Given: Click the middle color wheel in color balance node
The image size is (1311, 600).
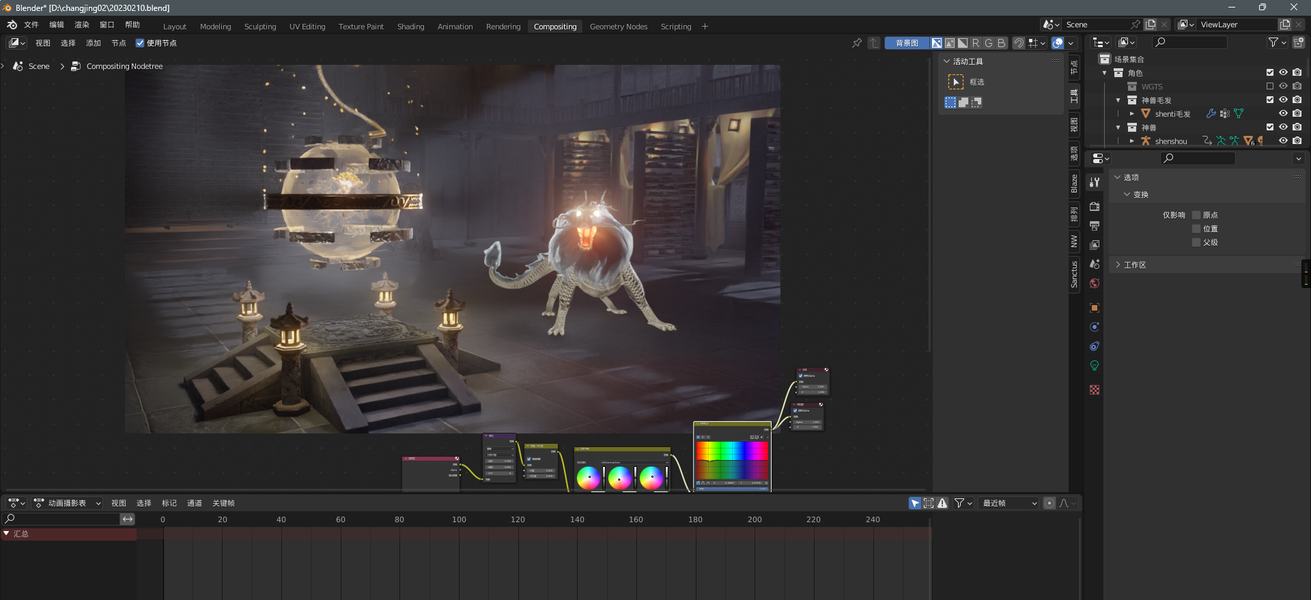Looking at the screenshot, I should coord(620,478).
